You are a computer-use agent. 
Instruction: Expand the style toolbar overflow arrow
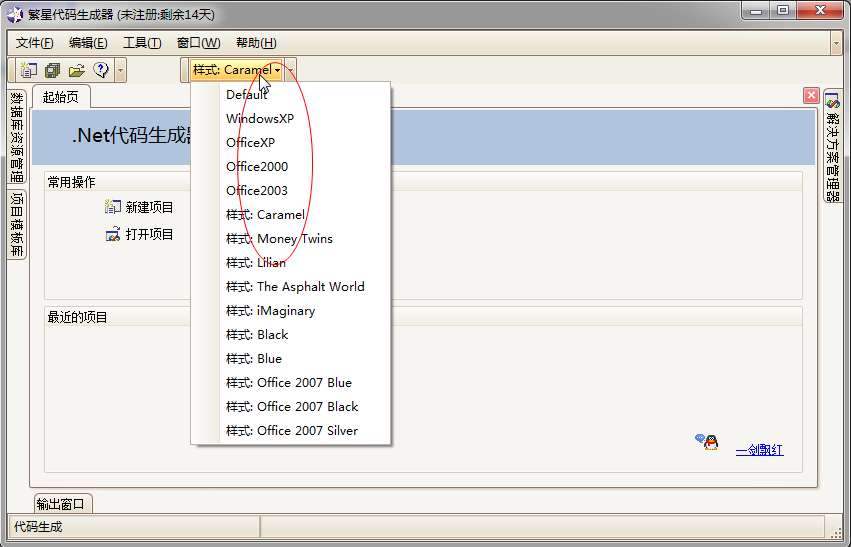point(291,70)
